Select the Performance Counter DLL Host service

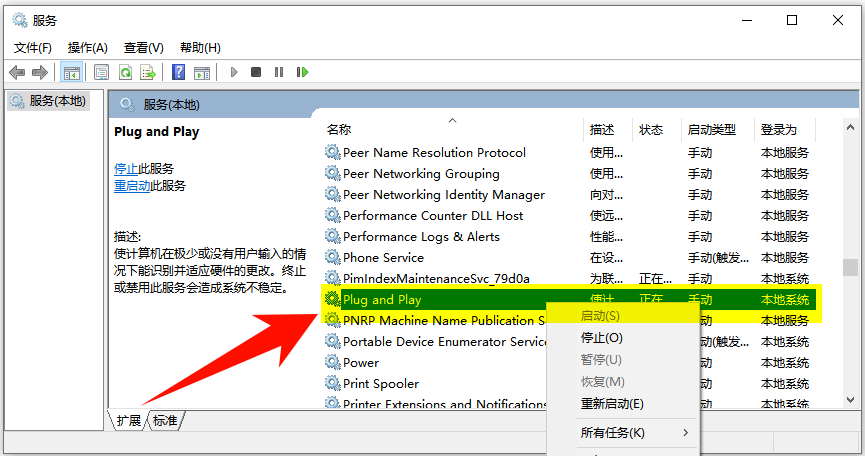pyautogui.click(x=433, y=215)
